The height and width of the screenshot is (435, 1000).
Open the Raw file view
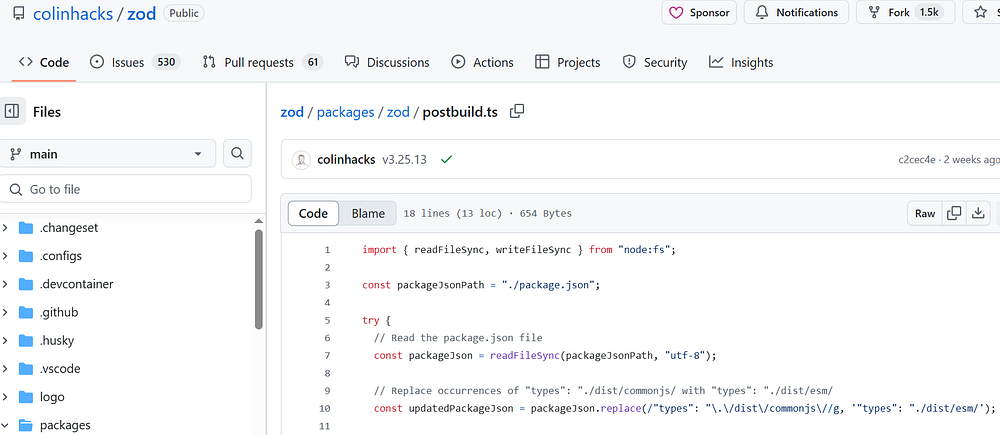tap(925, 213)
